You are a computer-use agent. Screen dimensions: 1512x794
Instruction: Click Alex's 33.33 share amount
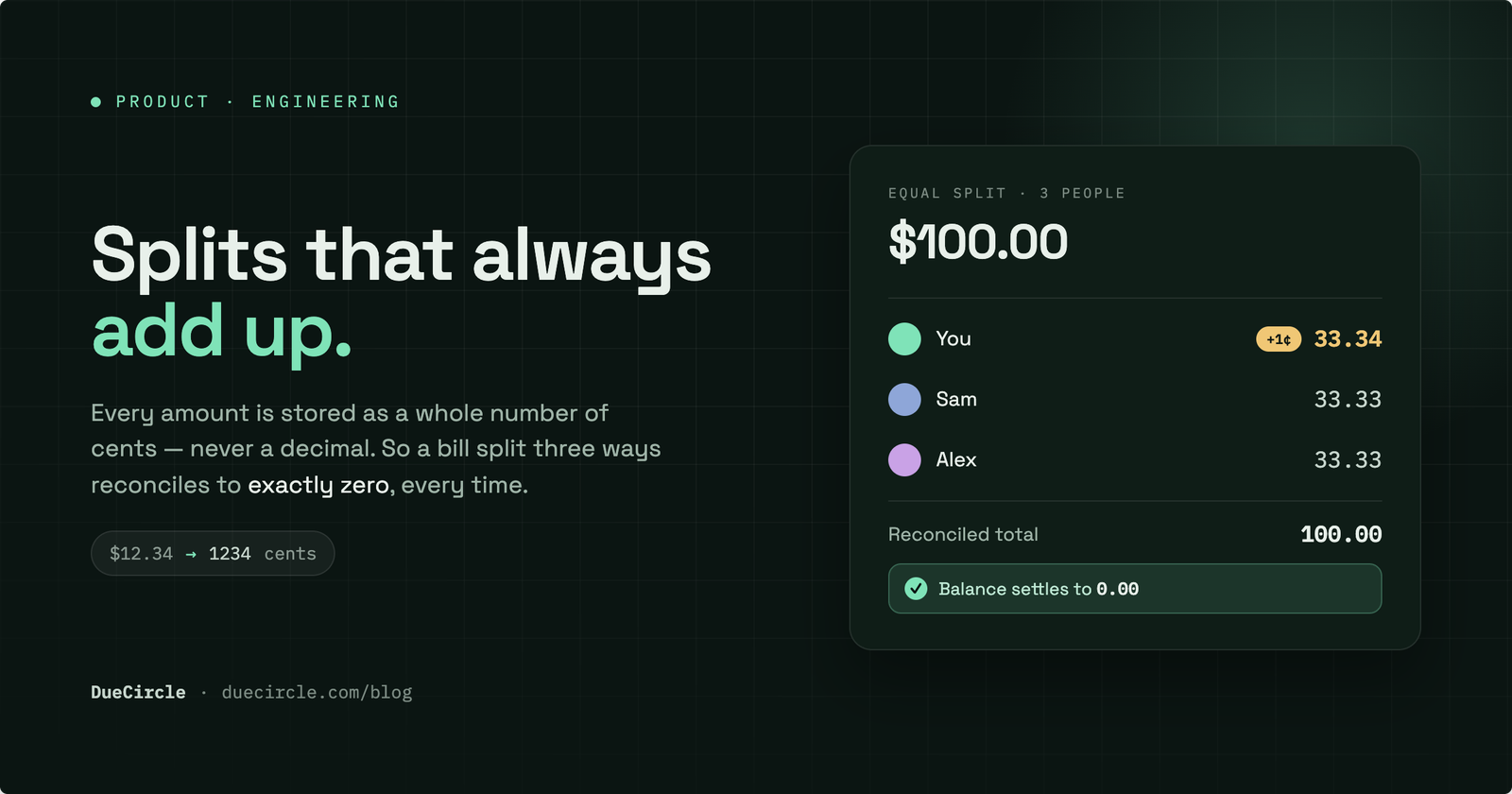[x=1348, y=460]
